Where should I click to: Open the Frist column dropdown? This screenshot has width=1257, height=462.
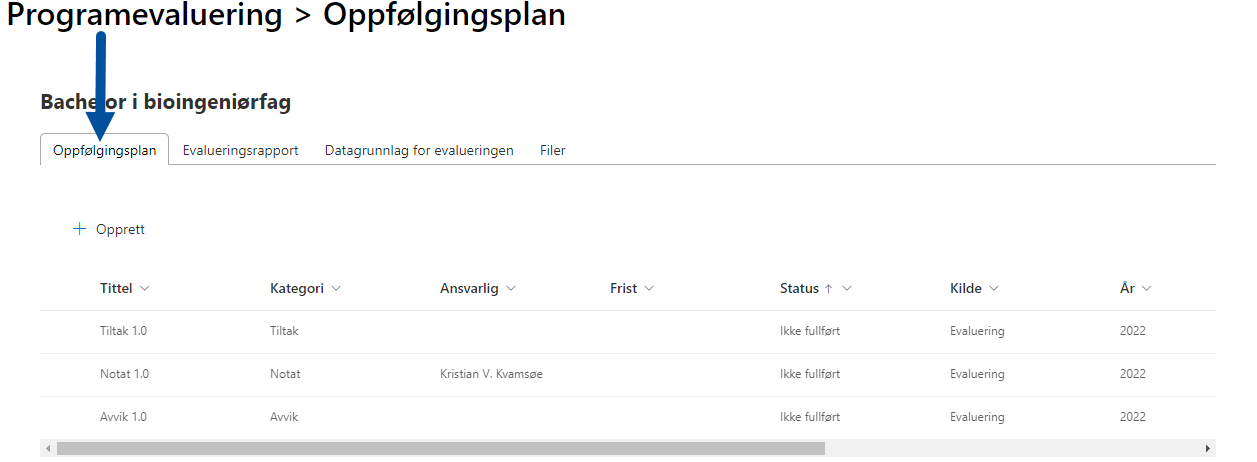(x=649, y=289)
